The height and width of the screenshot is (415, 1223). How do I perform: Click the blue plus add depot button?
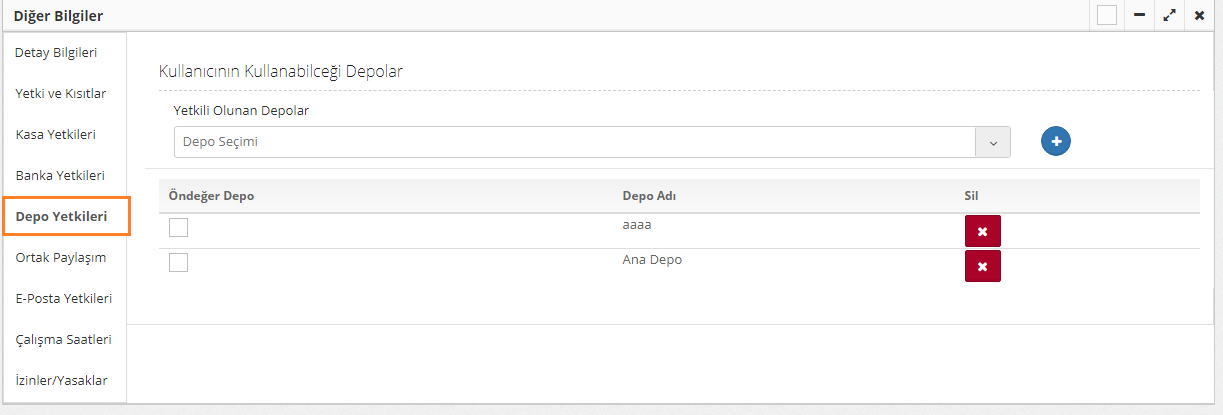click(1055, 142)
